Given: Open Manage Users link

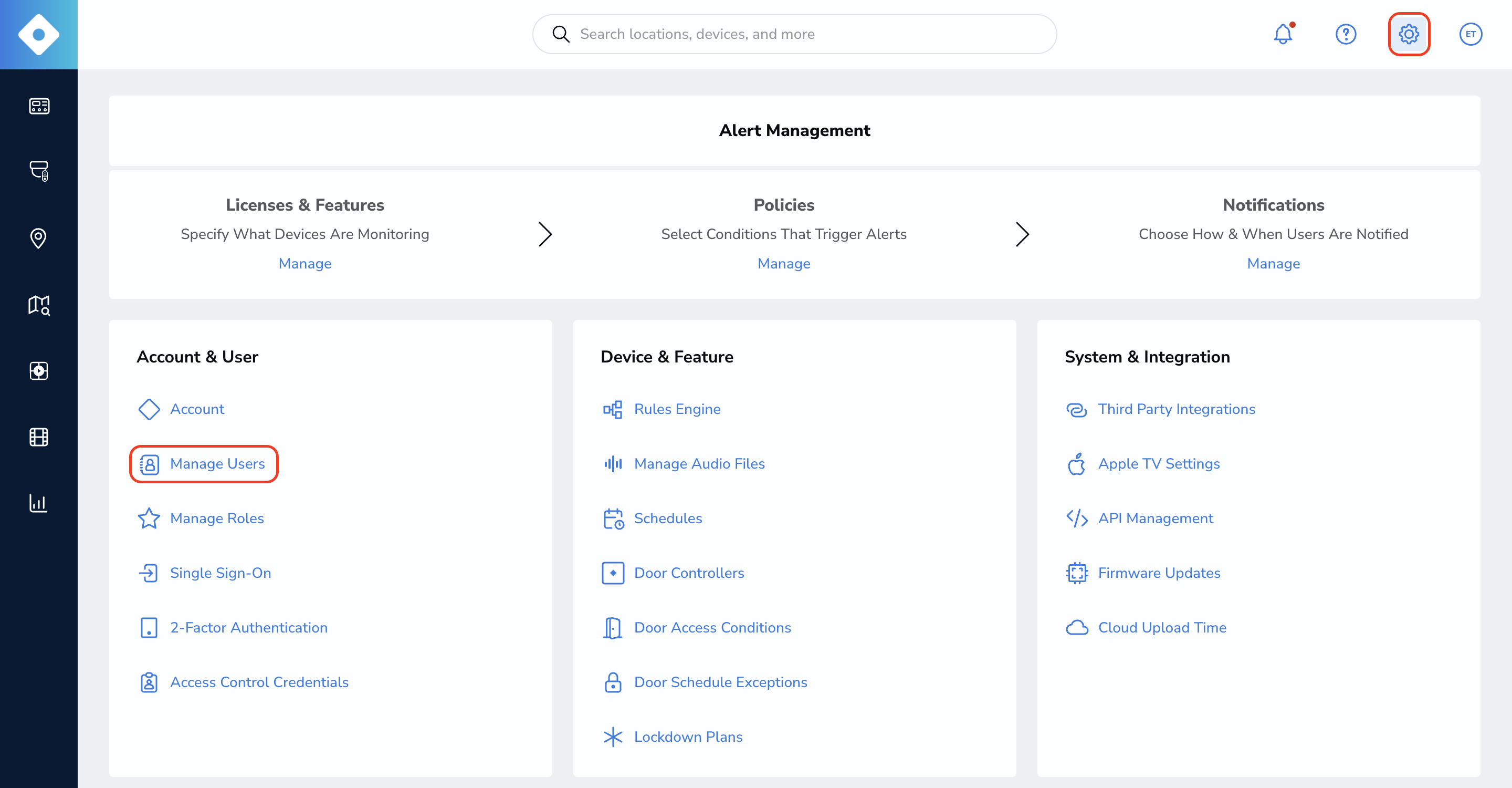Looking at the screenshot, I should pyautogui.click(x=217, y=464).
